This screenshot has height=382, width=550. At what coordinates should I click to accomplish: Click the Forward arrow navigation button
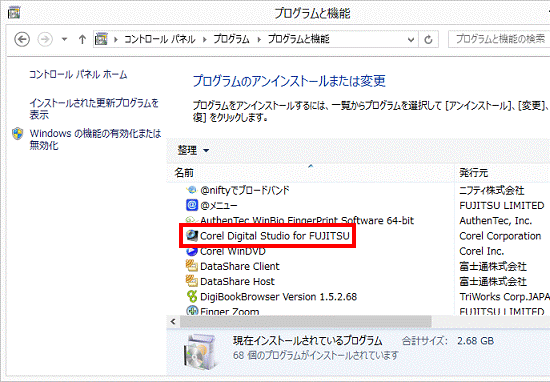45,39
